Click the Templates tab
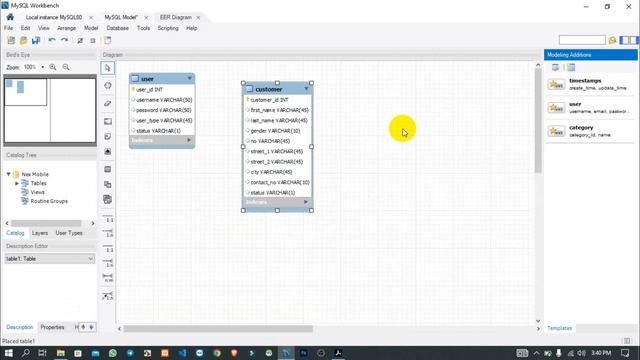 click(x=560, y=328)
